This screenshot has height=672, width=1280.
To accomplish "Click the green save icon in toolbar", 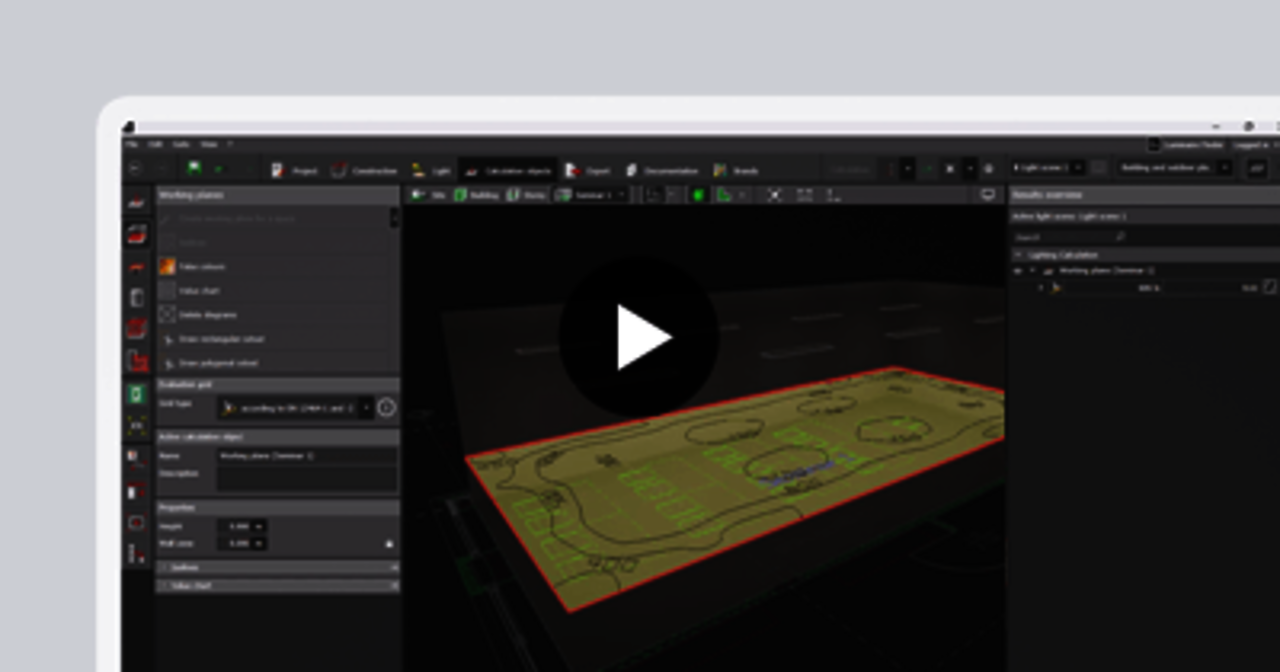I will point(194,169).
